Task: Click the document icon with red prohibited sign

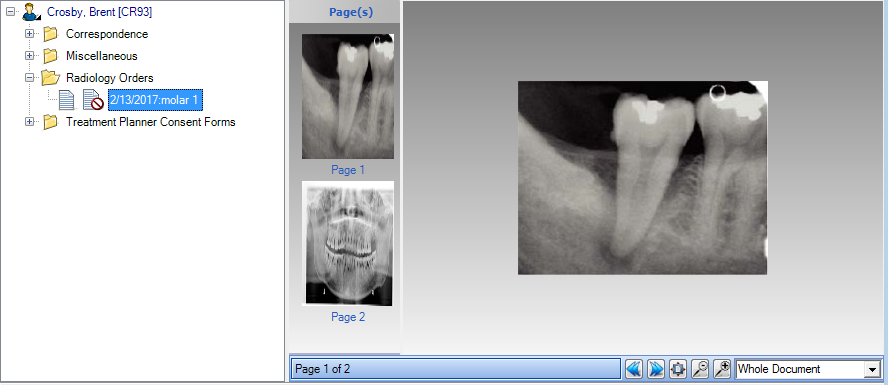Action: (x=93, y=100)
